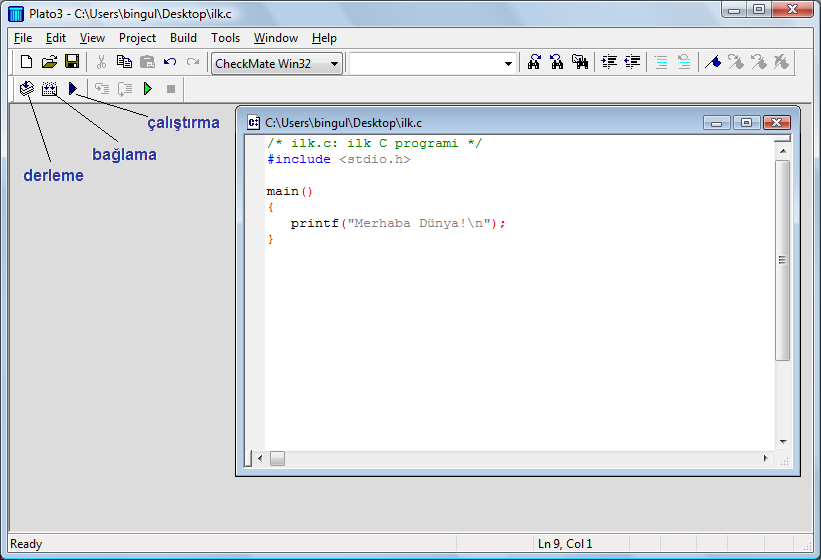Cut selection with the scissors icon
The width and height of the screenshot is (821, 560).
pyautogui.click(x=101, y=62)
